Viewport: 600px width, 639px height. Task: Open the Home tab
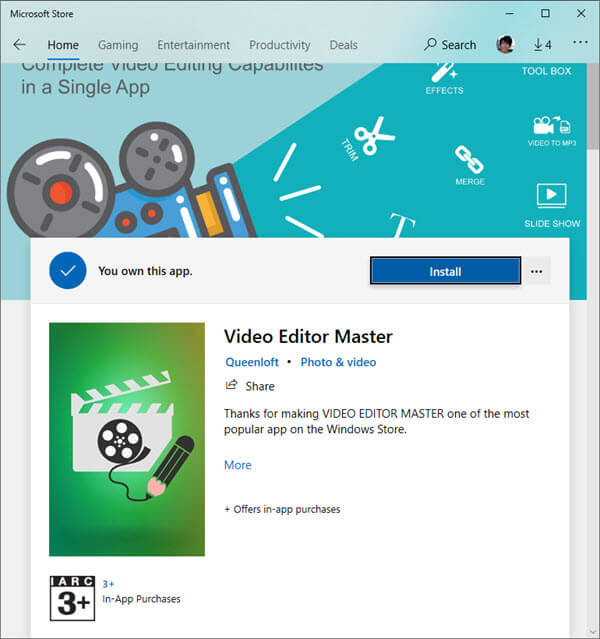point(63,45)
